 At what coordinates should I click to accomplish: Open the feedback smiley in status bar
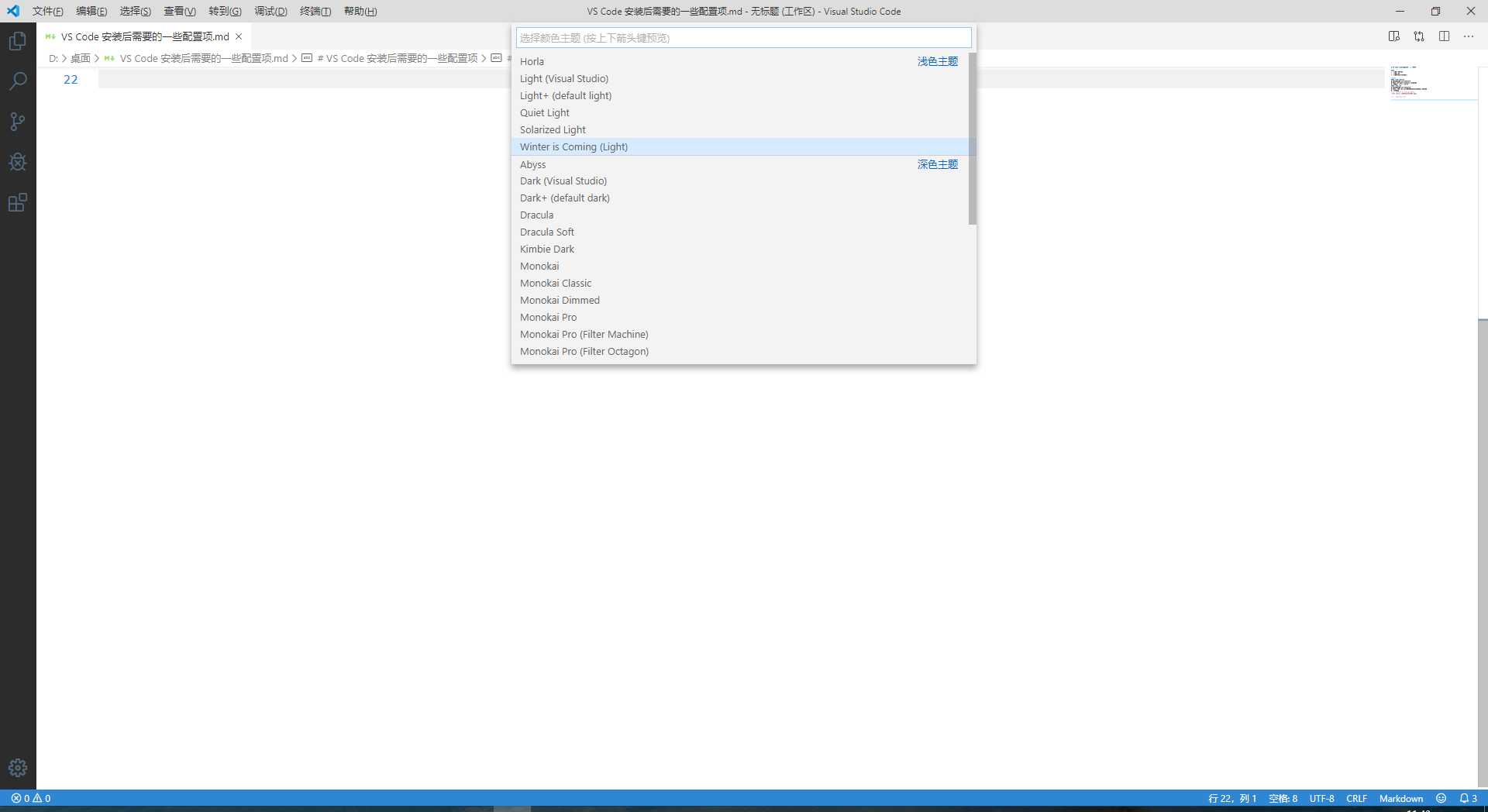tap(1441, 798)
